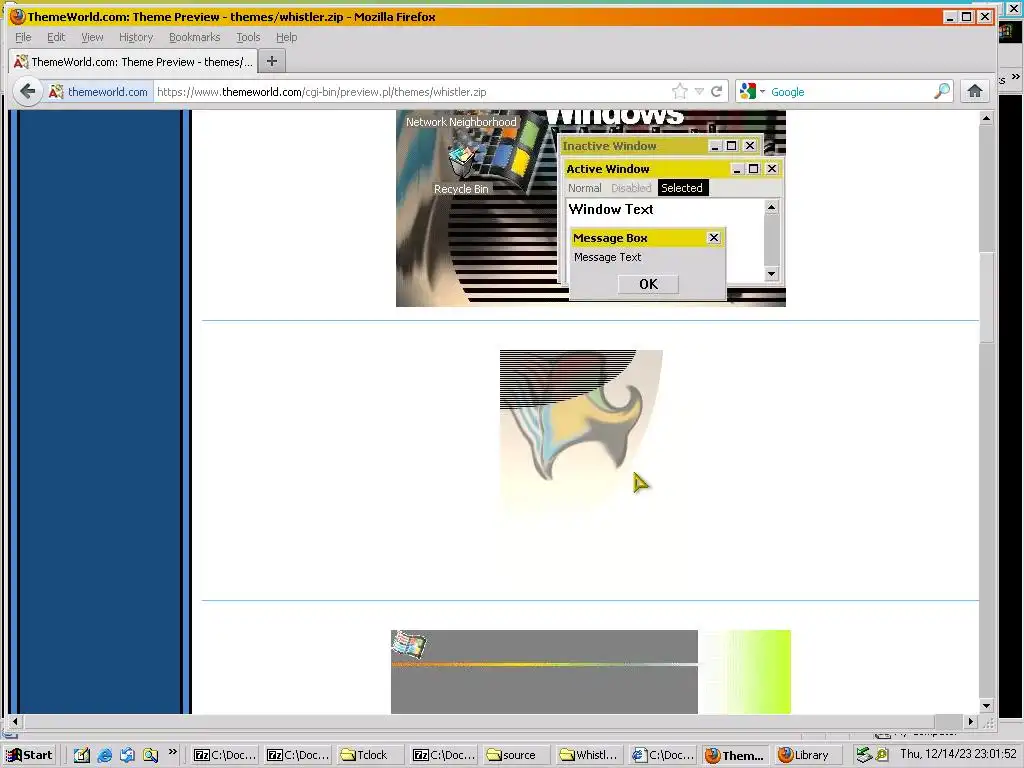Select the ThemeWorld.com Theme Preview tab
The height and width of the screenshot is (768, 1024).
point(133,61)
